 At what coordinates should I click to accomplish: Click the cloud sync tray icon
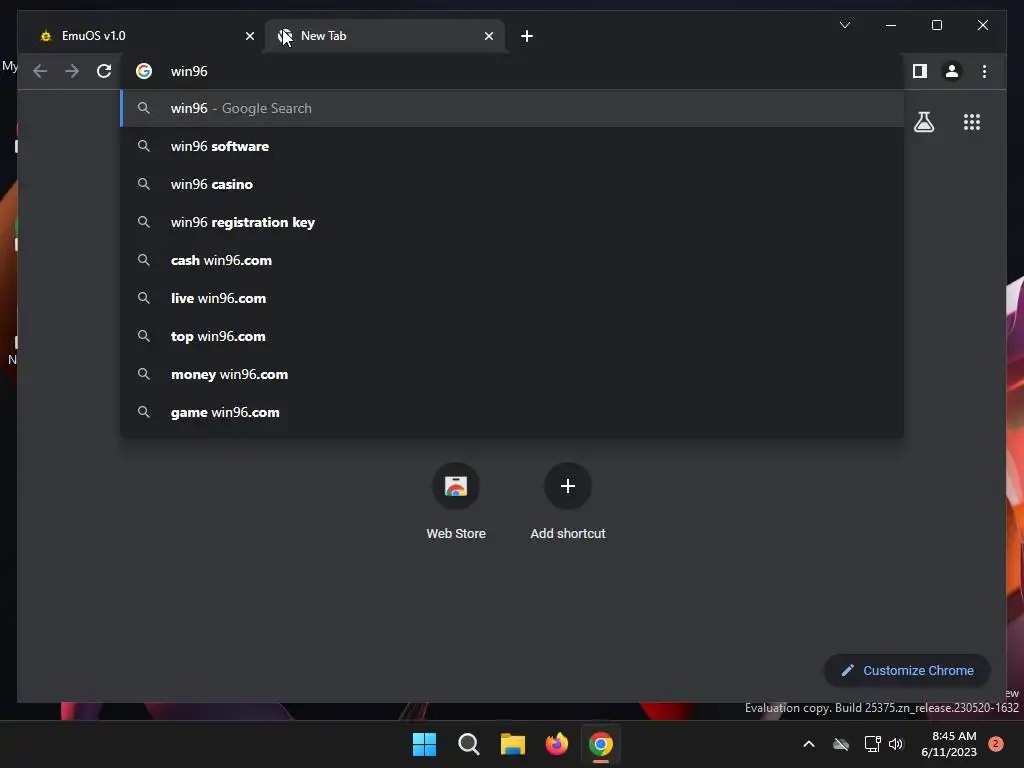click(841, 744)
